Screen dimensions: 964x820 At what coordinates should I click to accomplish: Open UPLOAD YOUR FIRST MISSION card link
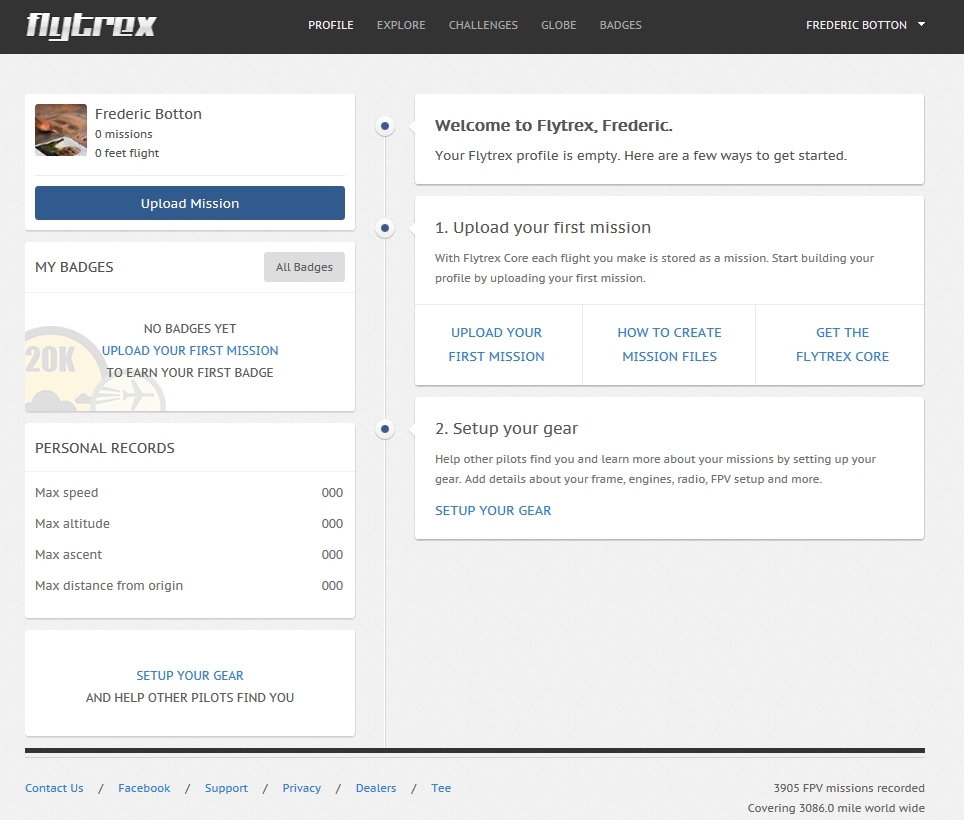(497, 344)
